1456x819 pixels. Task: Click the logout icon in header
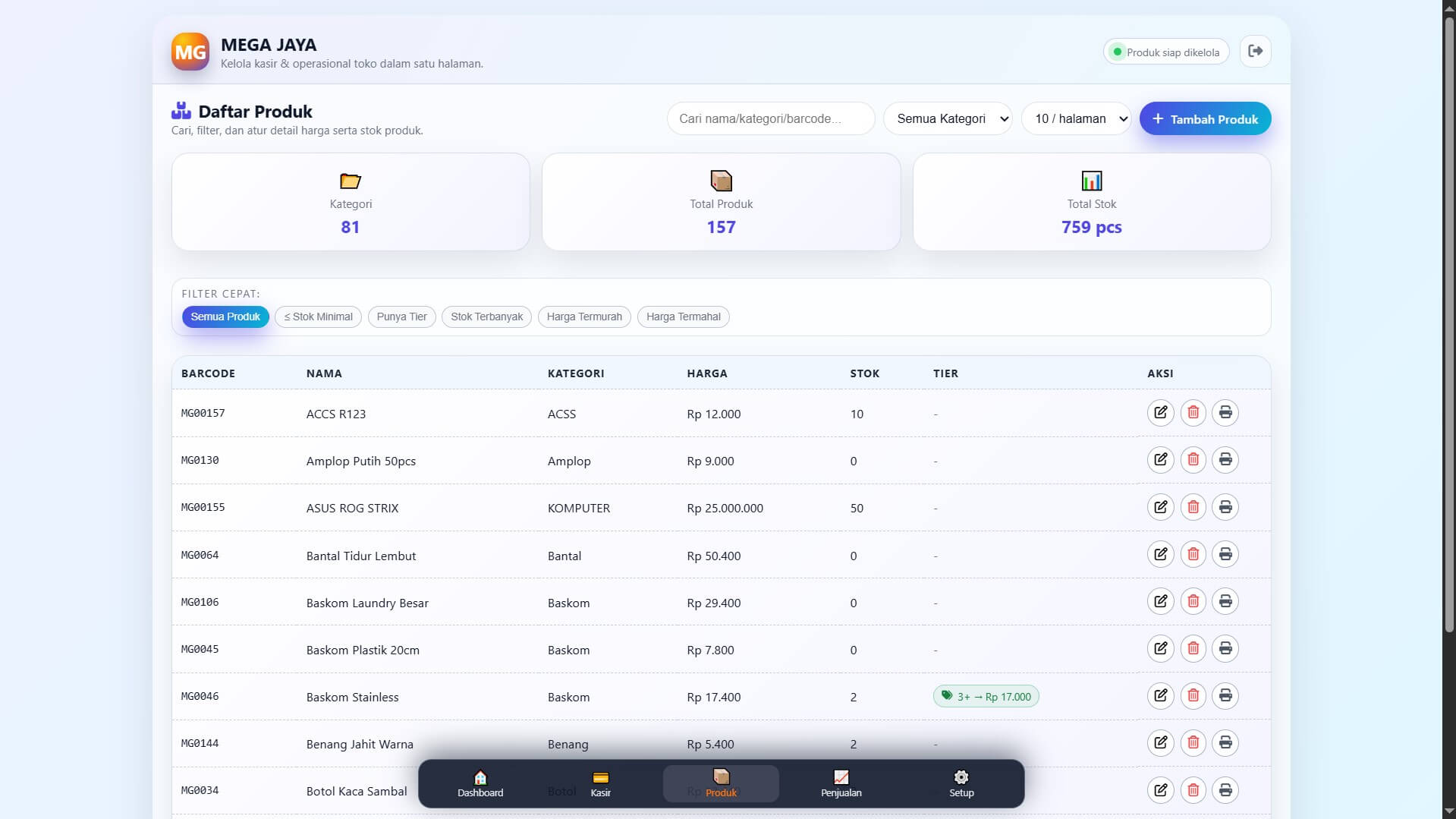click(x=1255, y=52)
